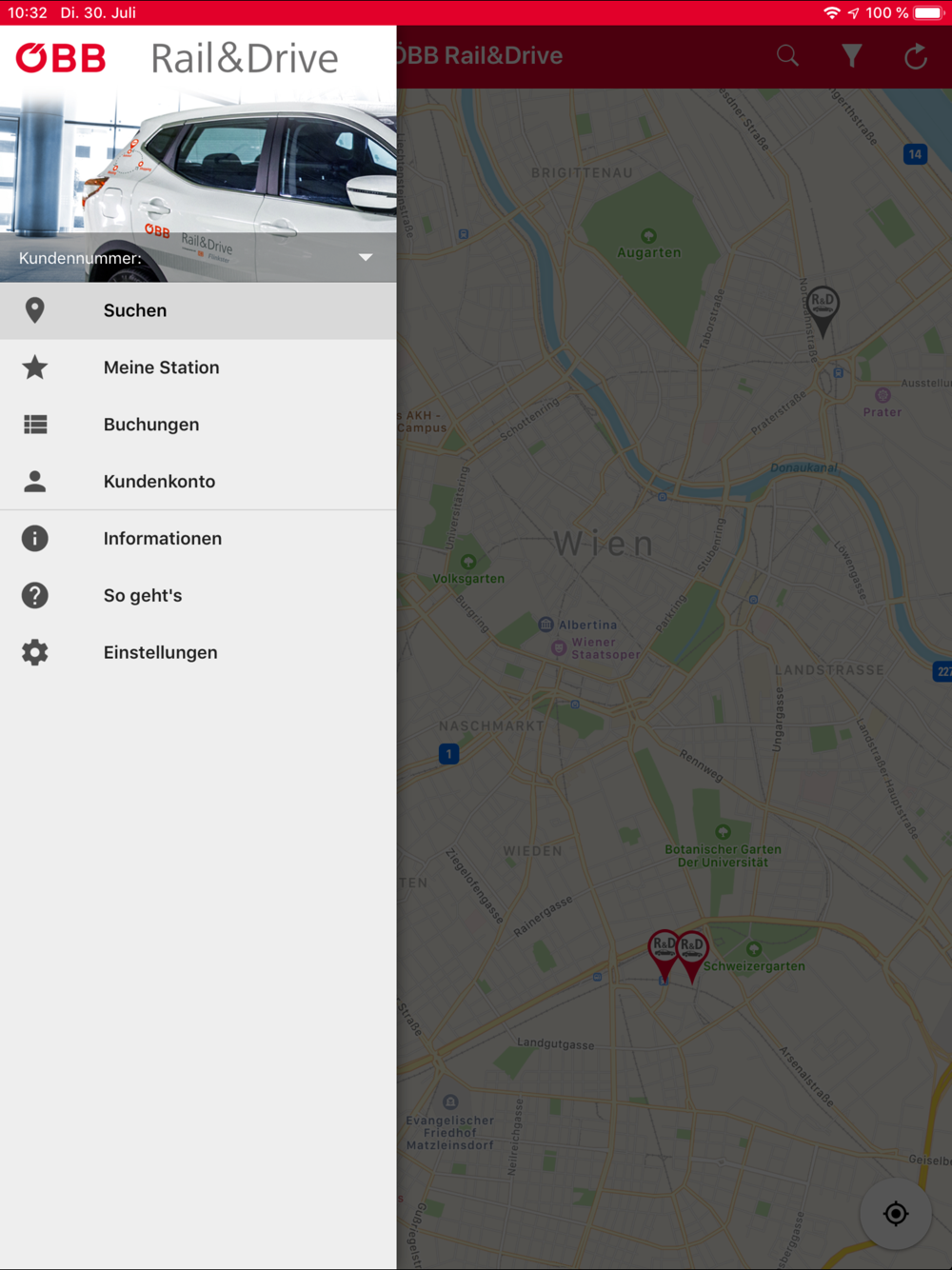
Task: Select the grey R&D station pin near Prater
Action: [823, 310]
